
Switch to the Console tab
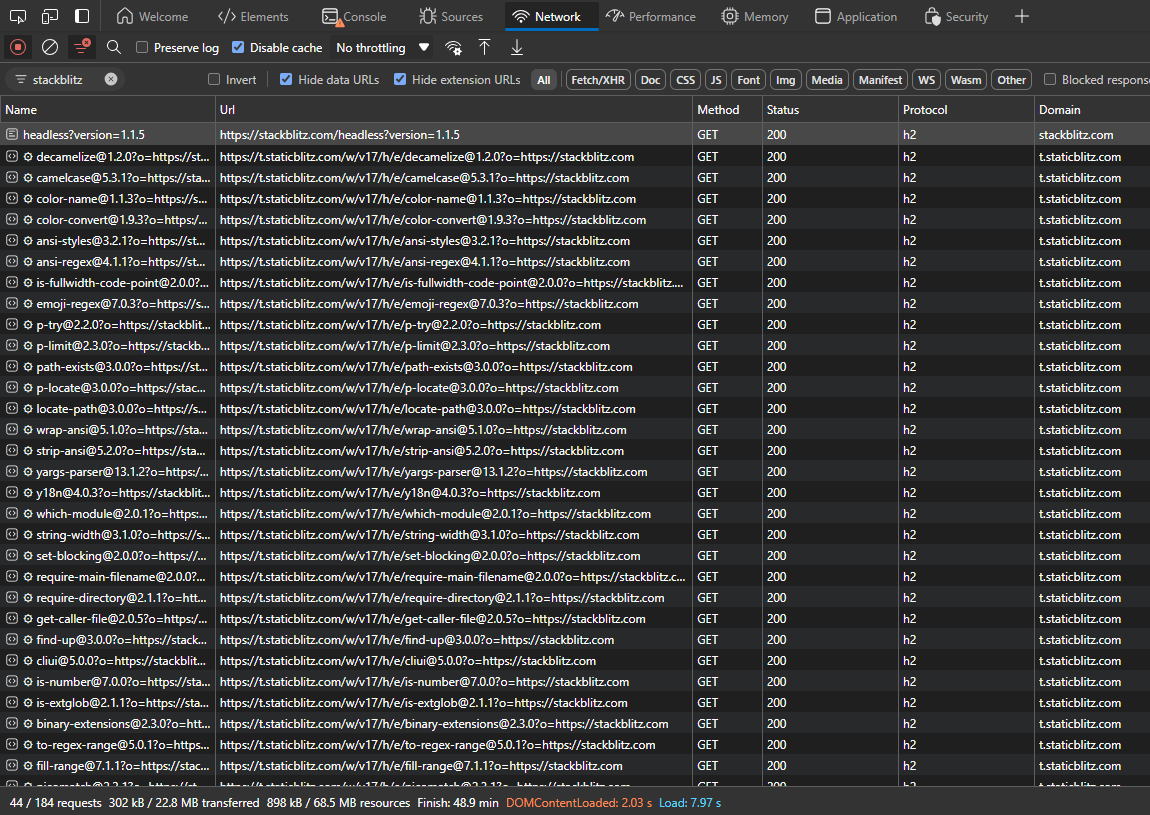354,16
